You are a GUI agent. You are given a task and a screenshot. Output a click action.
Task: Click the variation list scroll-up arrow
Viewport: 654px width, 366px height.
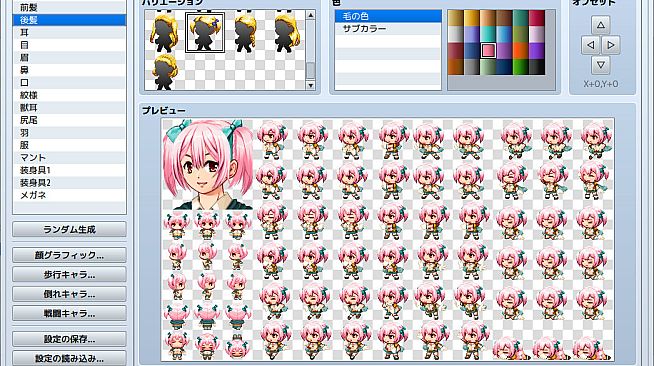coord(310,15)
